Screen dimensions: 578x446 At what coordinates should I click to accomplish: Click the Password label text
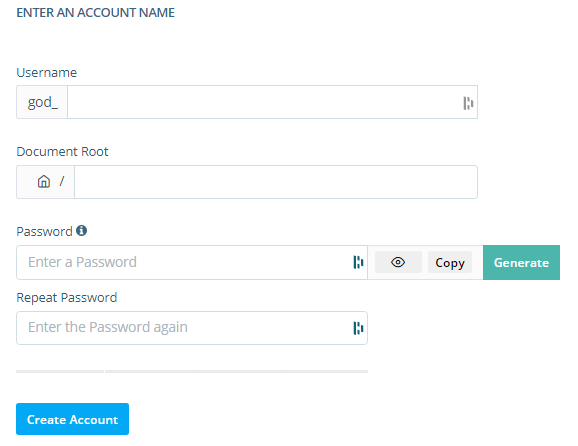point(44,231)
